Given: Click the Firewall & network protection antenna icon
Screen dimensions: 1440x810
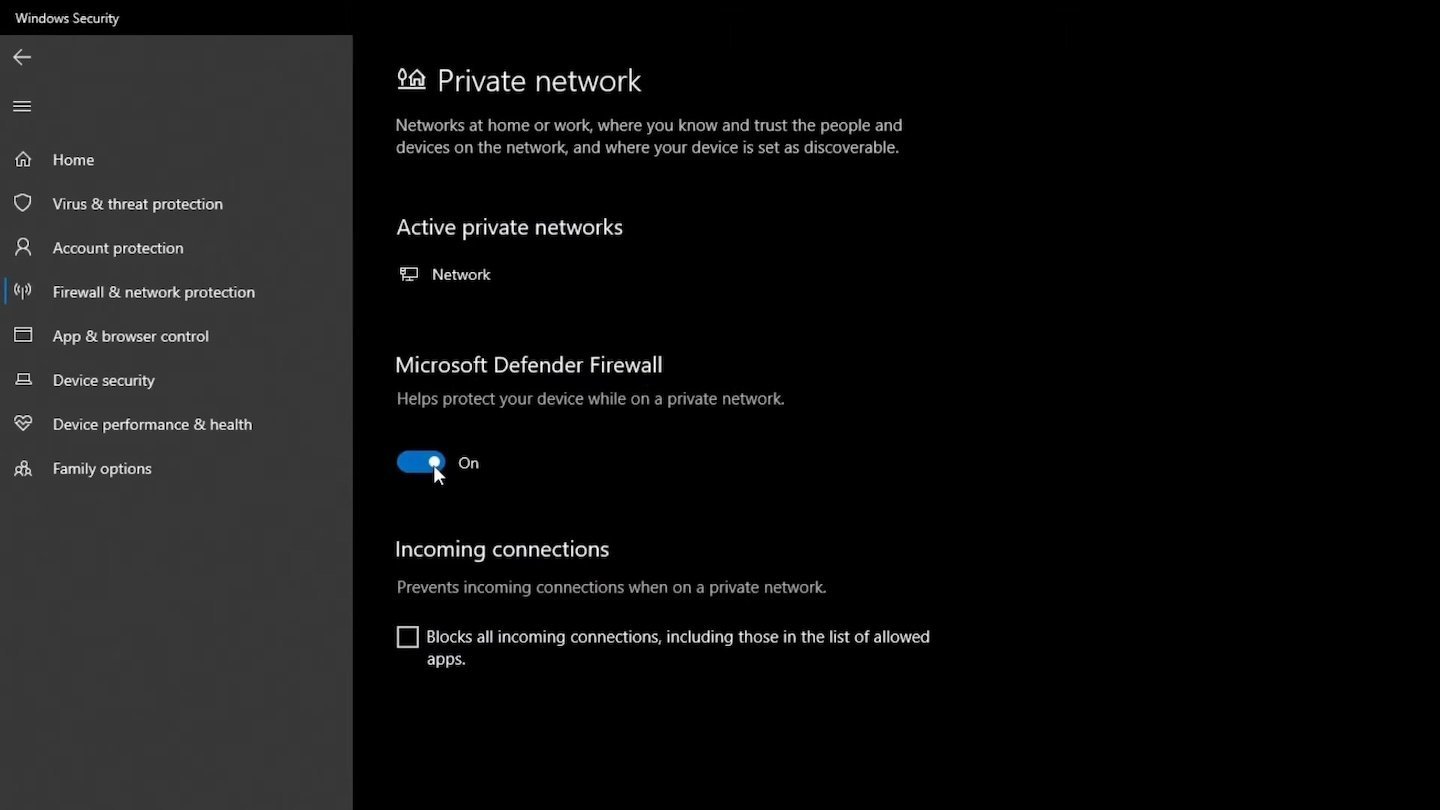Looking at the screenshot, I should [x=23, y=291].
